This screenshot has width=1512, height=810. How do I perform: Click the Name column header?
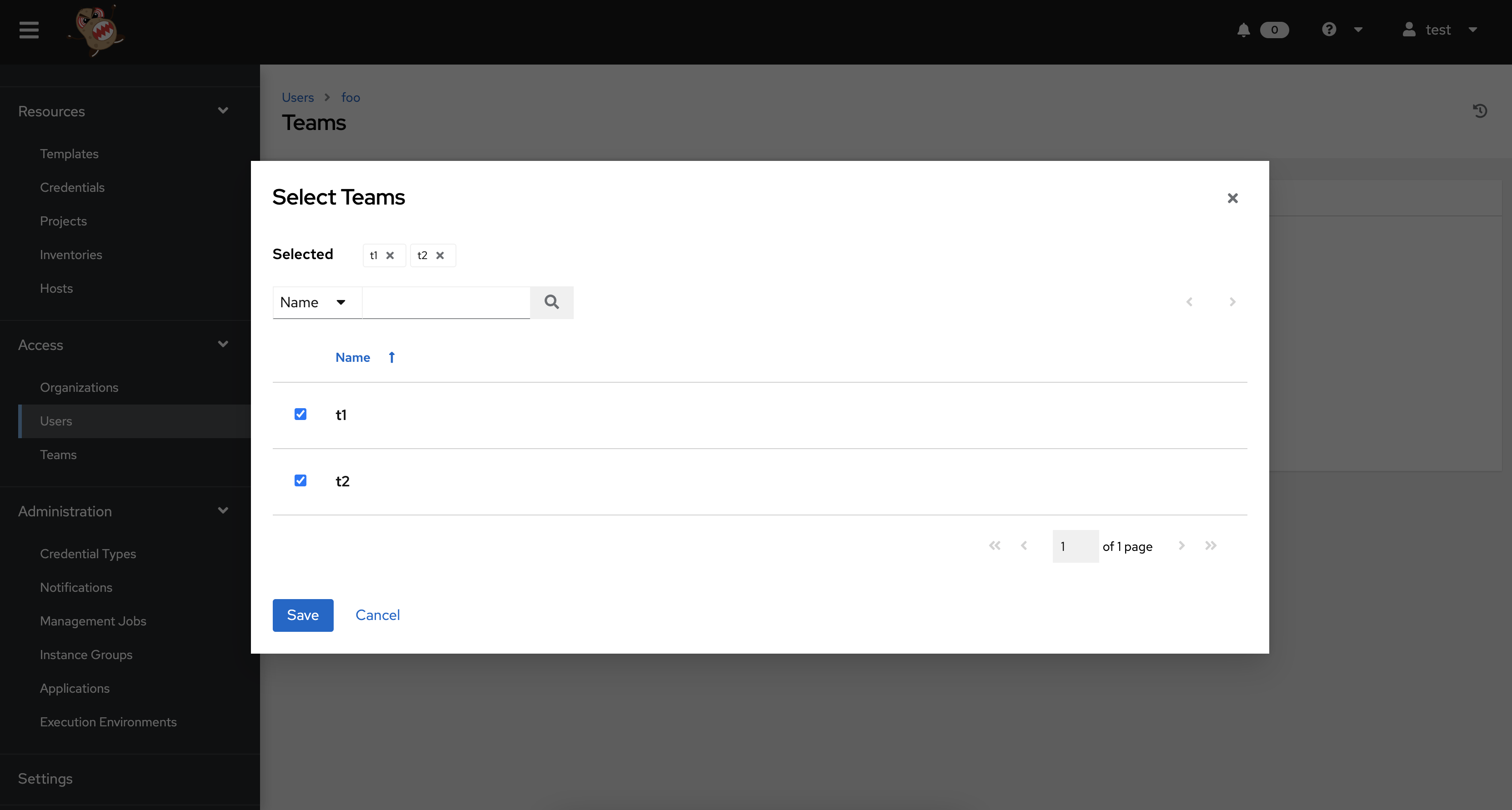(353, 357)
